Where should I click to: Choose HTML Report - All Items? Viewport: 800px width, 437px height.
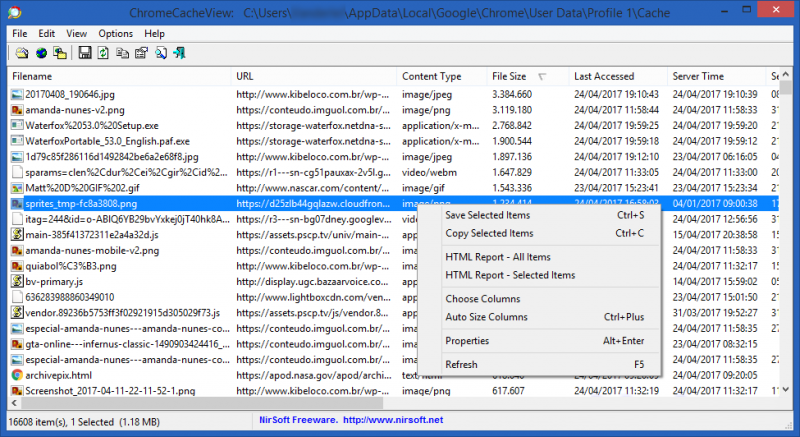(497, 257)
